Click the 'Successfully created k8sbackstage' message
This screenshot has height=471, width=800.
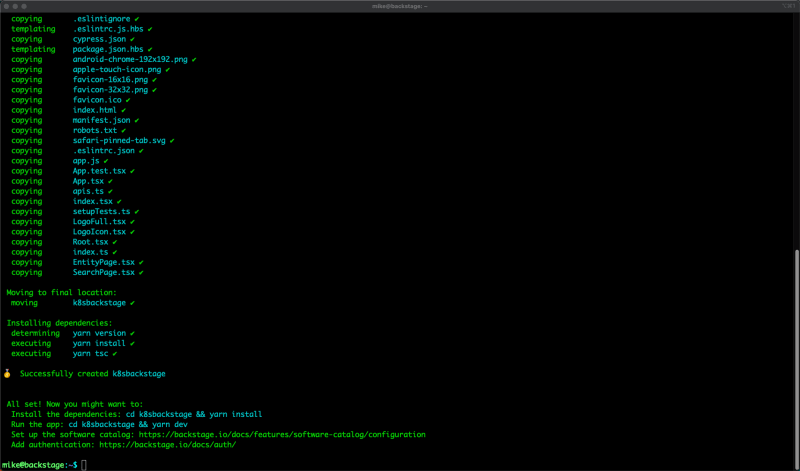coord(93,374)
